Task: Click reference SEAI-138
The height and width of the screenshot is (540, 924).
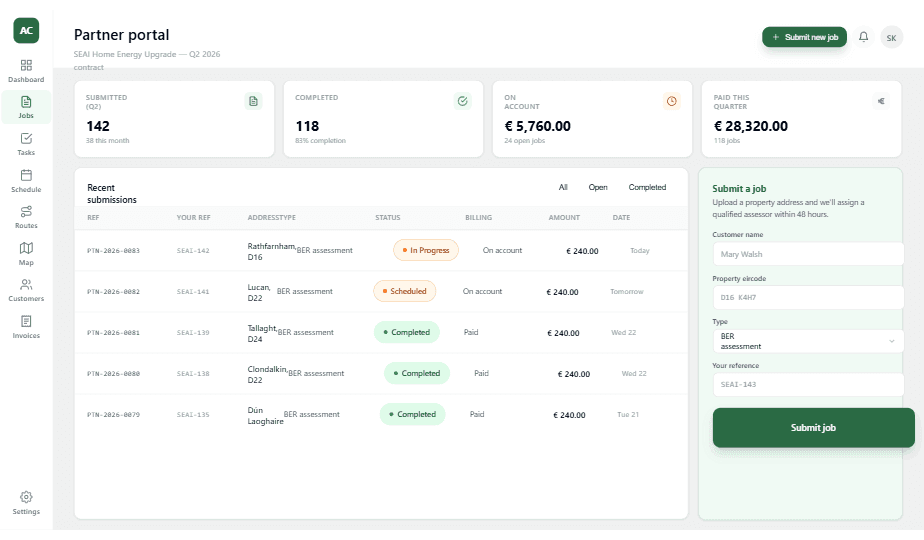Action: tap(193, 374)
